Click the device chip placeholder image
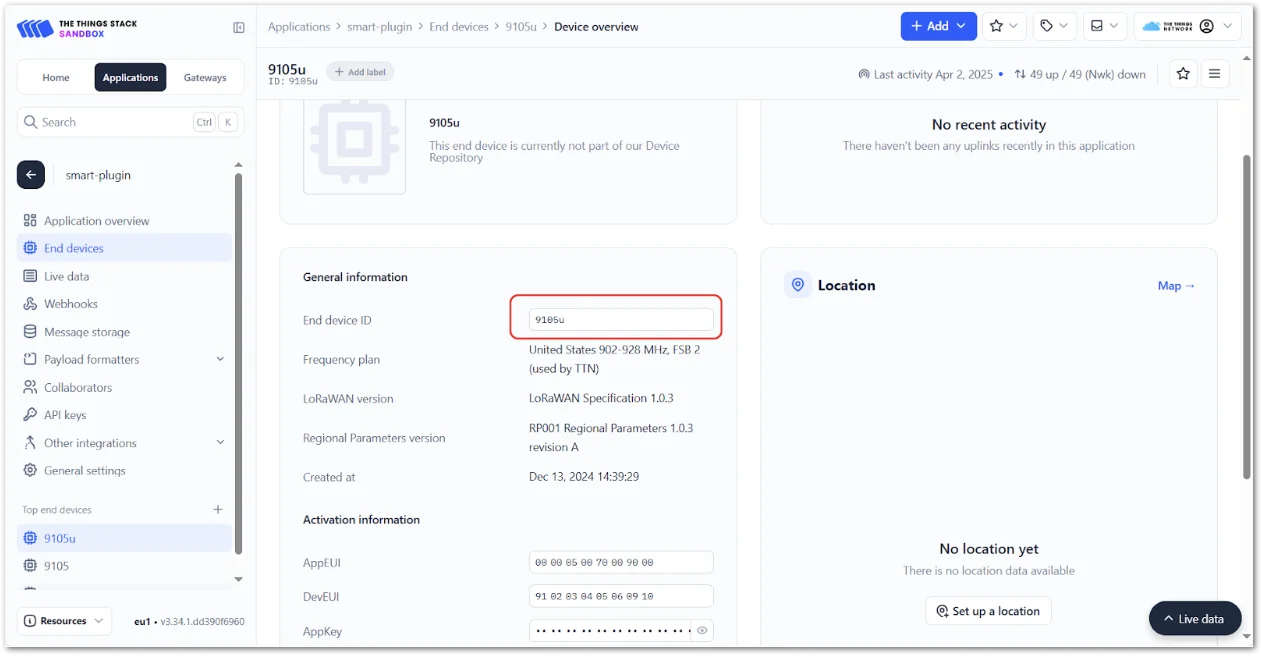The image size is (1262, 656). (x=354, y=145)
